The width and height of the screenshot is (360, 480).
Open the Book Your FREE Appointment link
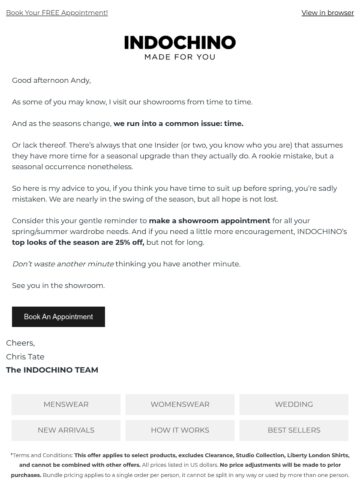[57, 13]
